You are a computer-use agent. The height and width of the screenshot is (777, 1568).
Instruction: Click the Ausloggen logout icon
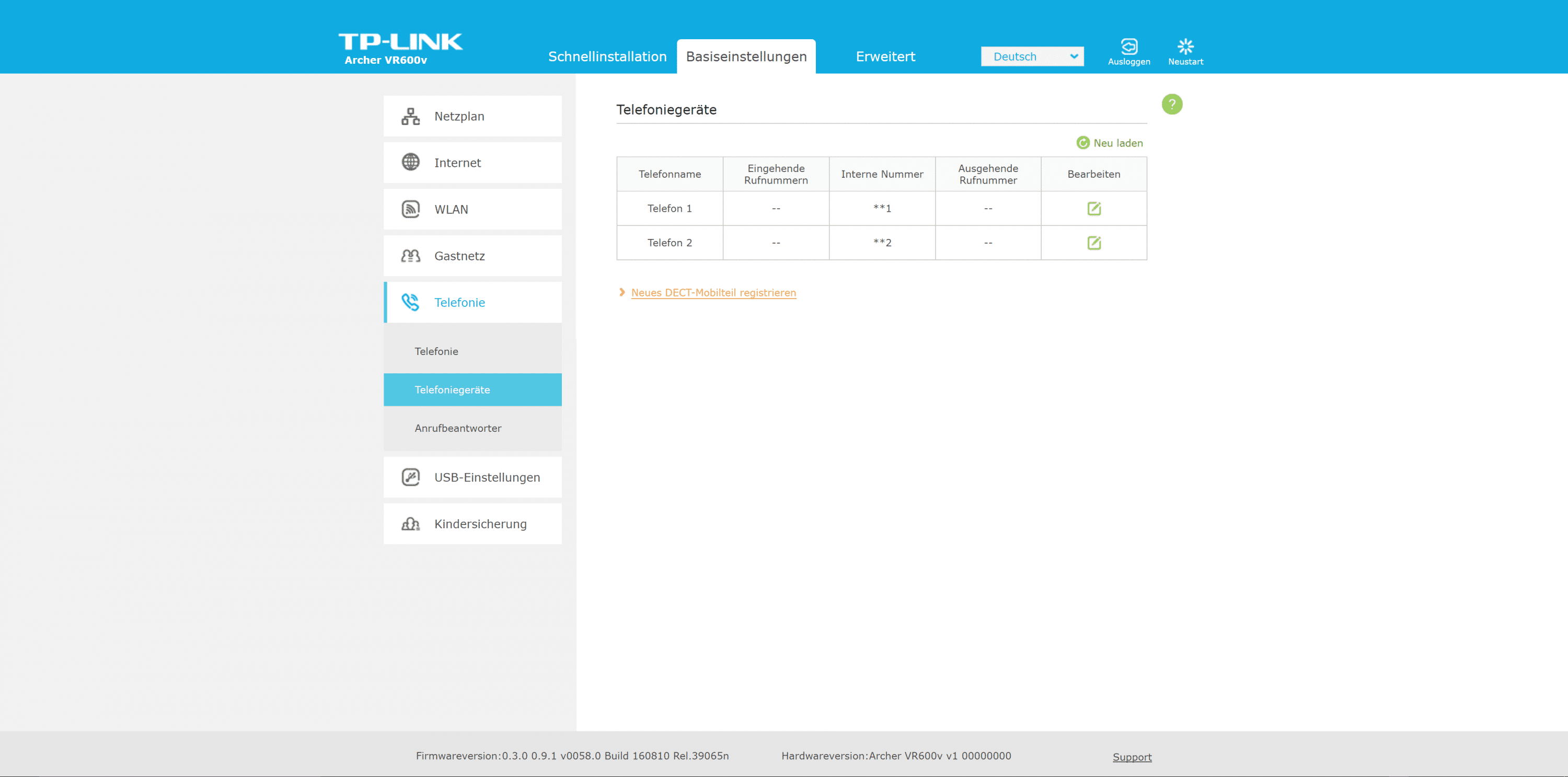click(1128, 48)
